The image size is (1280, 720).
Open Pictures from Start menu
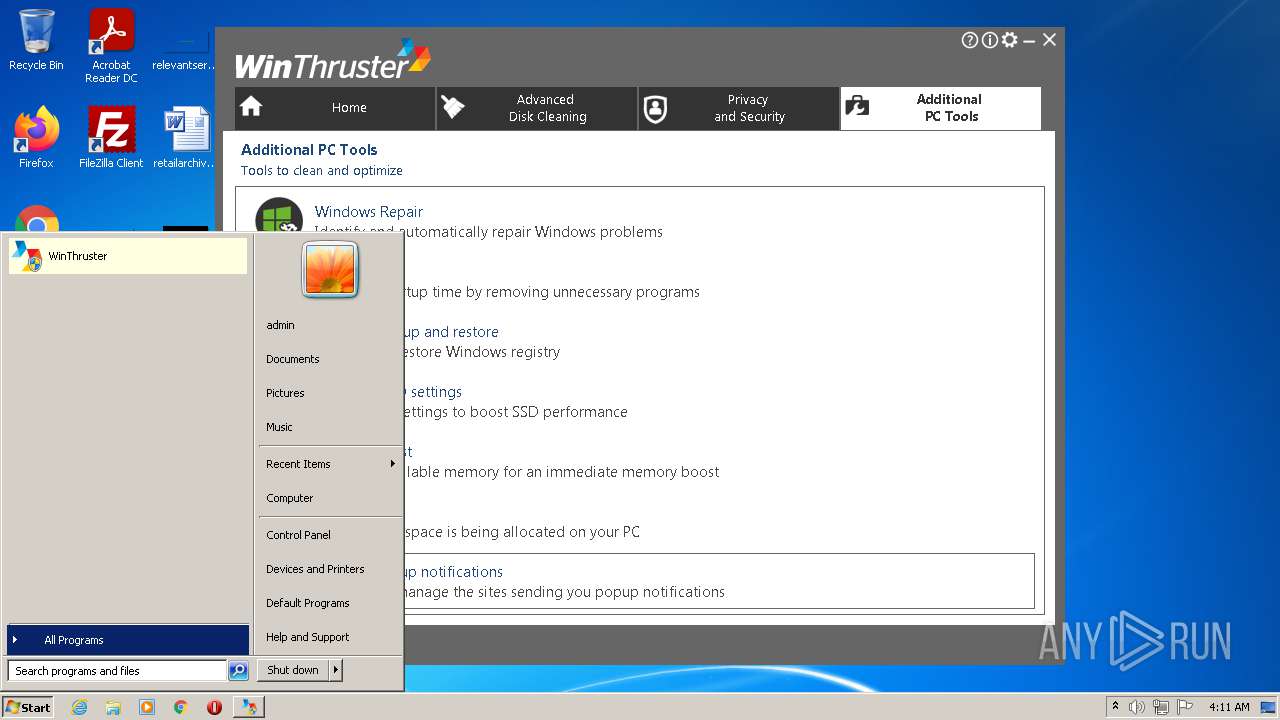pyautogui.click(x=285, y=393)
